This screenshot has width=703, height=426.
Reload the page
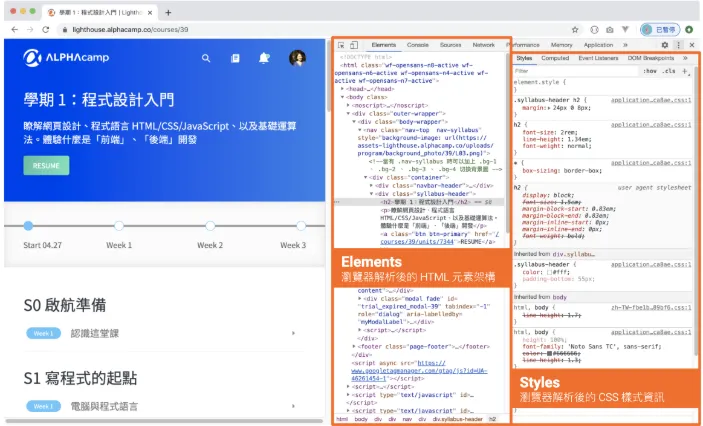tap(45, 30)
